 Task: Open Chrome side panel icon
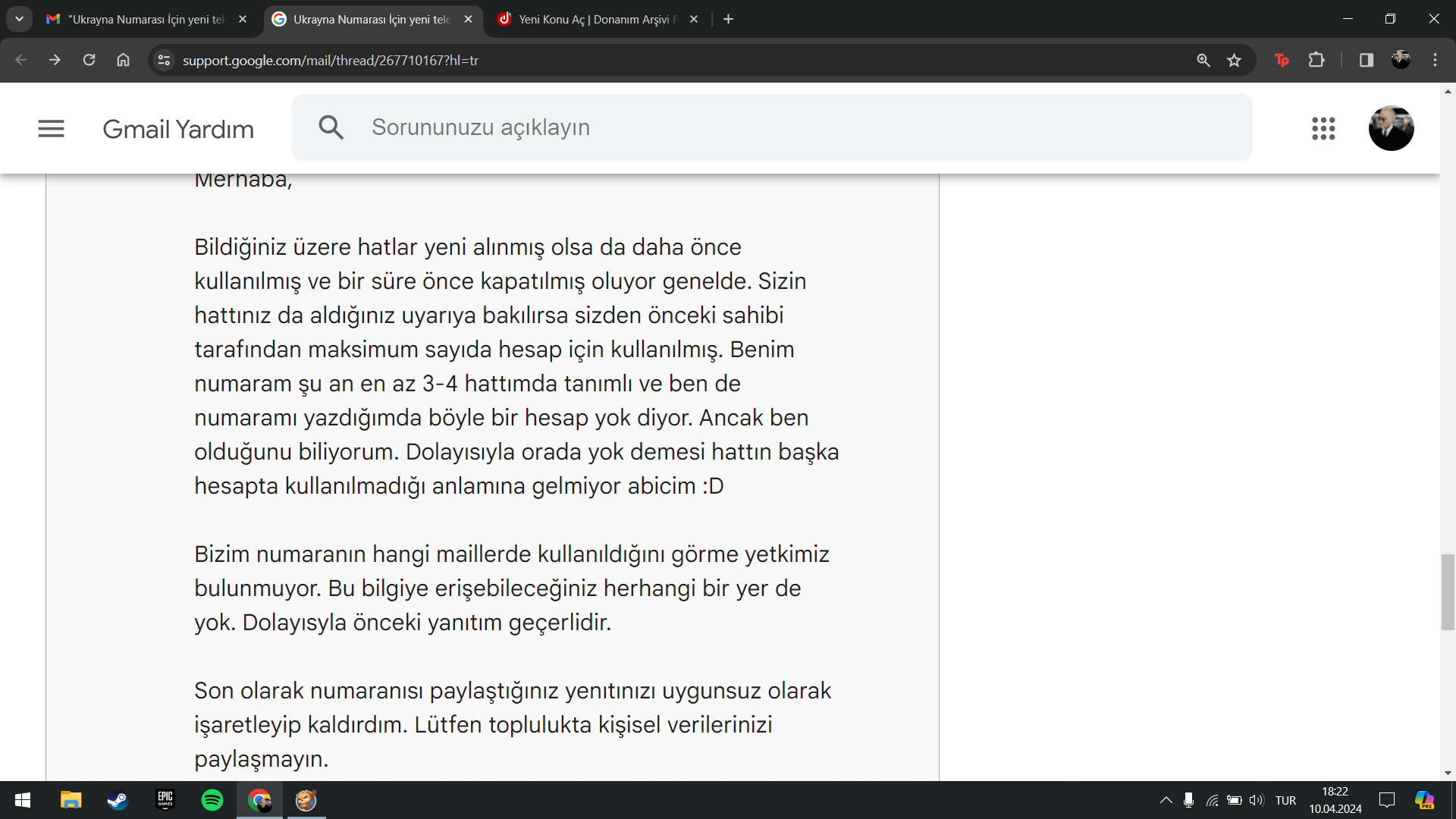(1367, 60)
